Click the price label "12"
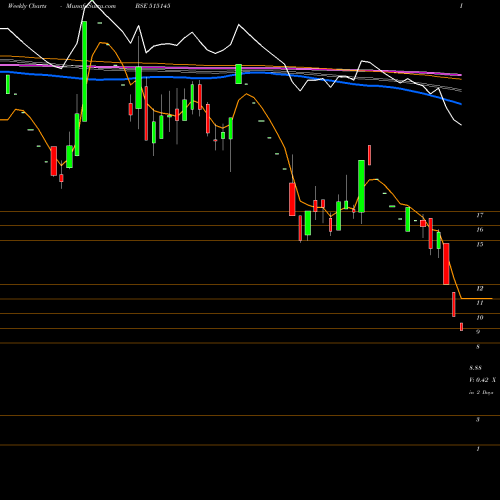Screen dimensions: 500x500 pos(480,288)
